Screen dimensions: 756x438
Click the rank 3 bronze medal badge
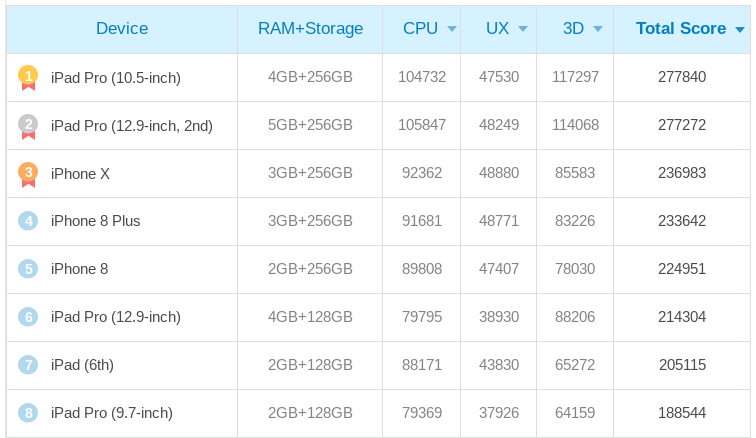coord(28,174)
